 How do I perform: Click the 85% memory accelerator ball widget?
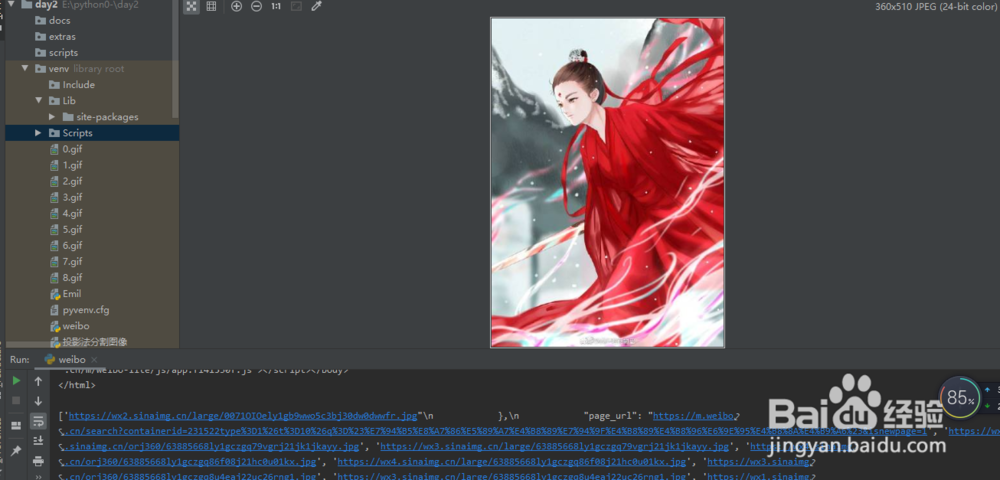959,398
